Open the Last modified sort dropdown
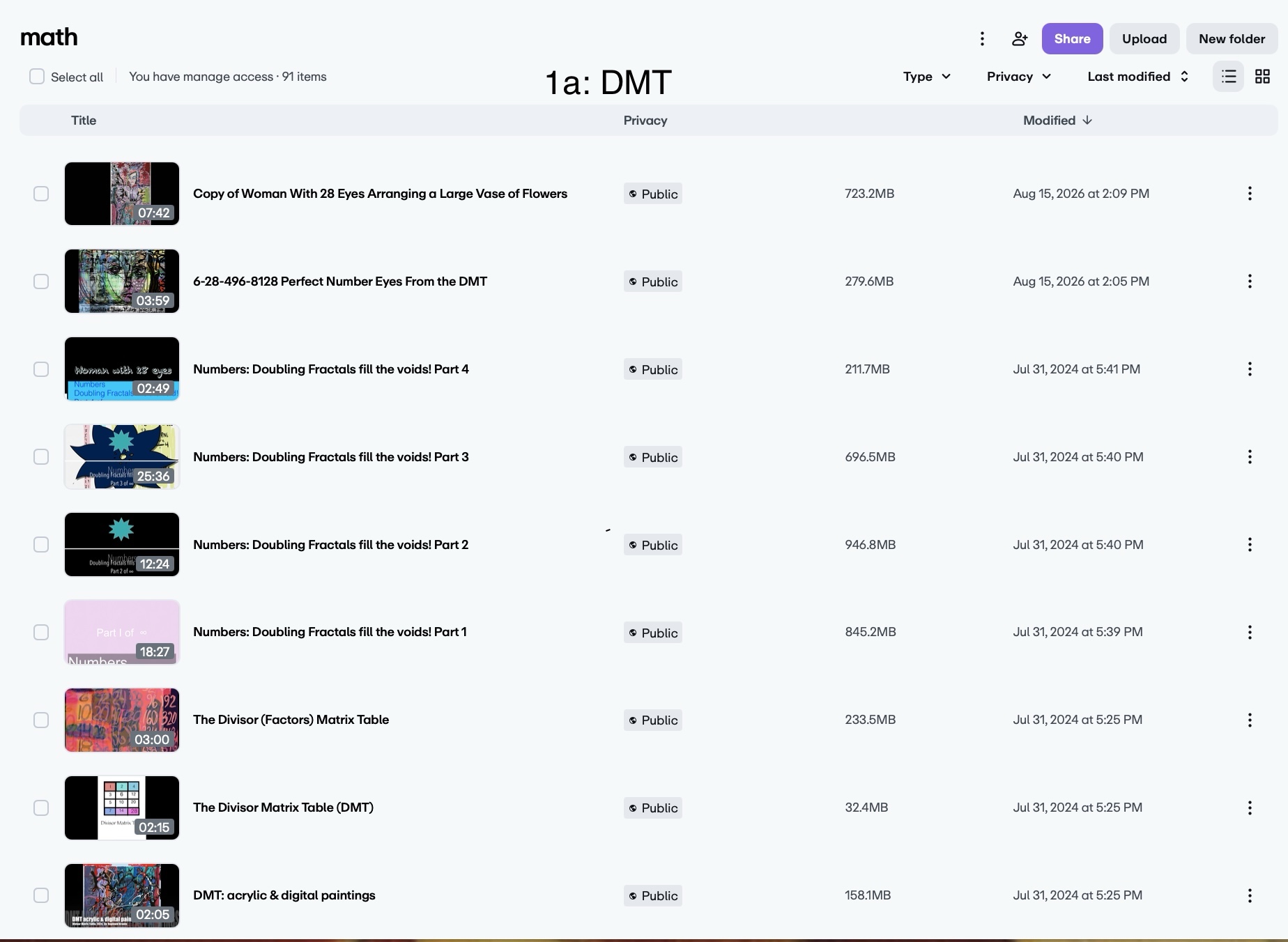The height and width of the screenshot is (942, 1288). pos(1138,77)
